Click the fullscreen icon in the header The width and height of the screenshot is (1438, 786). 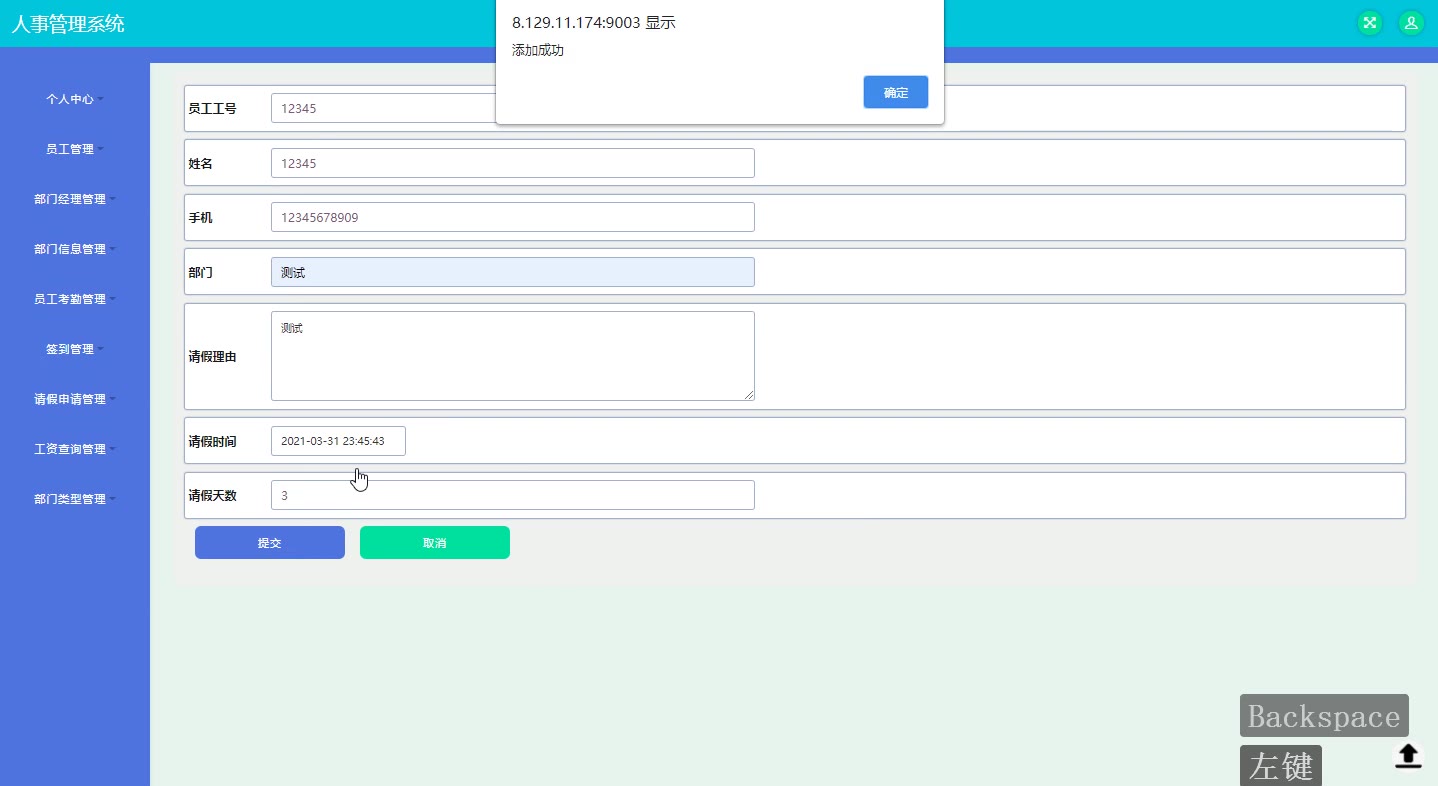(x=1369, y=23)
